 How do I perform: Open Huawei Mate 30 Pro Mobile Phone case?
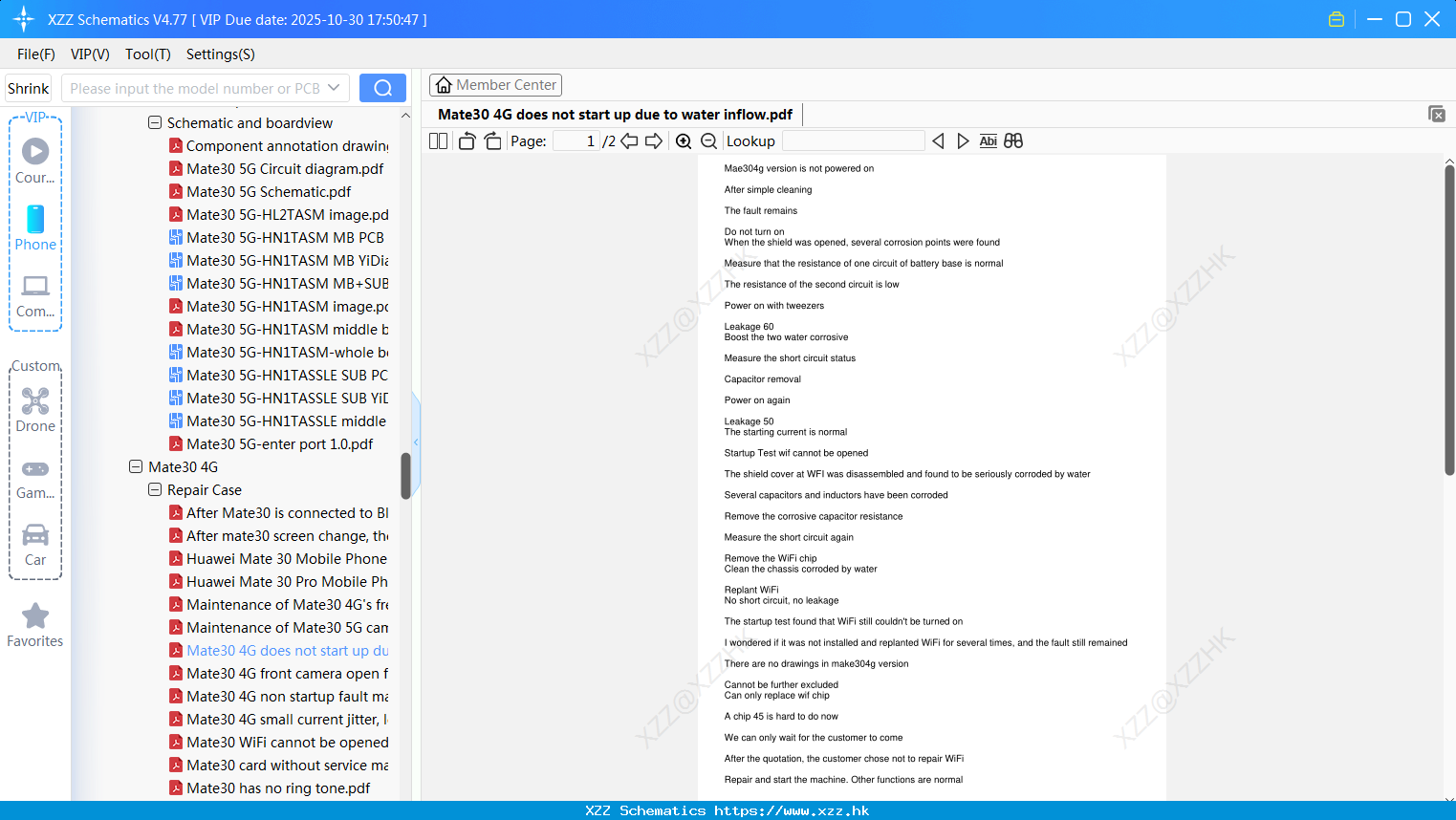tap(279, 582)
